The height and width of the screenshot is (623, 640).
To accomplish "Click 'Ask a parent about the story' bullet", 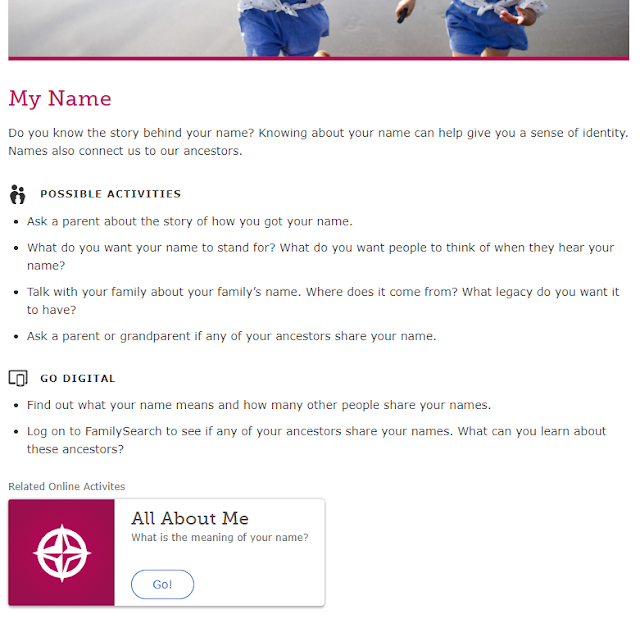I will pyautogui.click(x=190, y=221).
